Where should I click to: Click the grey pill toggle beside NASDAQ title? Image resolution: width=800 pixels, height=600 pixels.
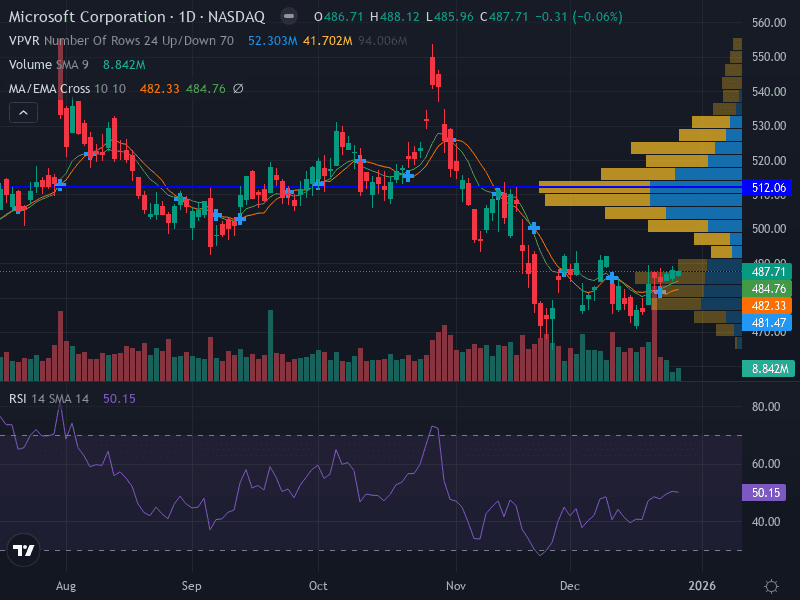click(289, 16)
